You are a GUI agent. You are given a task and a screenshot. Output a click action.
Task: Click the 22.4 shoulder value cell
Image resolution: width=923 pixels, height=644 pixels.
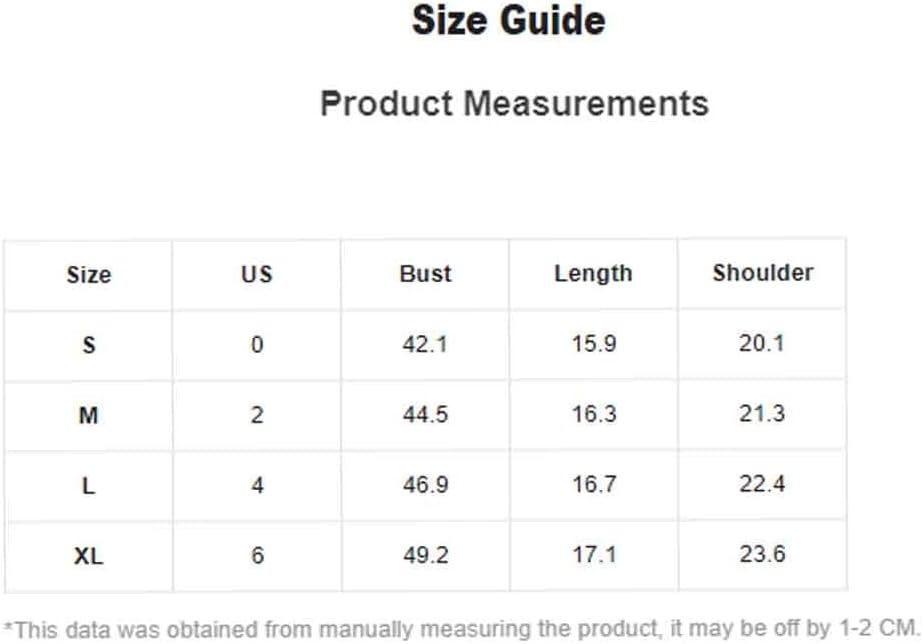coord(762,483)
